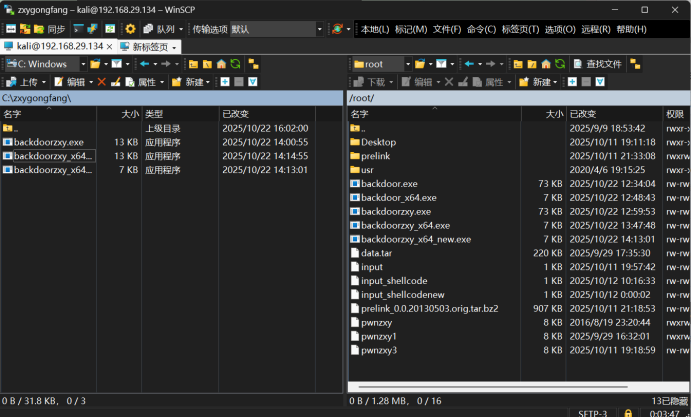The height and width of the screenshot is (418, 691).
Task: Expand local 新建 dropdown arrow
Action: pos(208,82)
